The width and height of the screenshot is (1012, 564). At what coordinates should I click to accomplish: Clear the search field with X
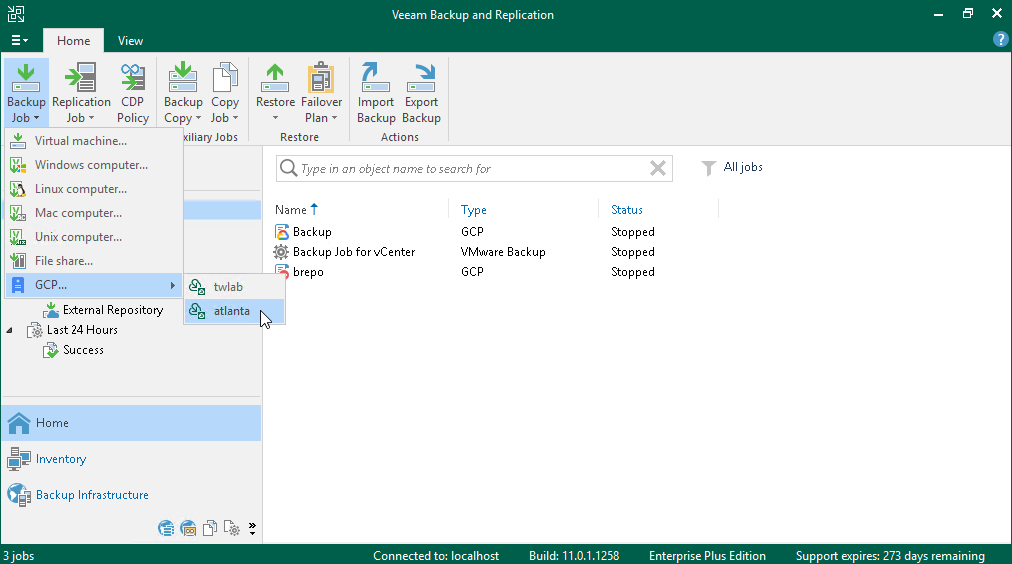(x=658, y=168)
